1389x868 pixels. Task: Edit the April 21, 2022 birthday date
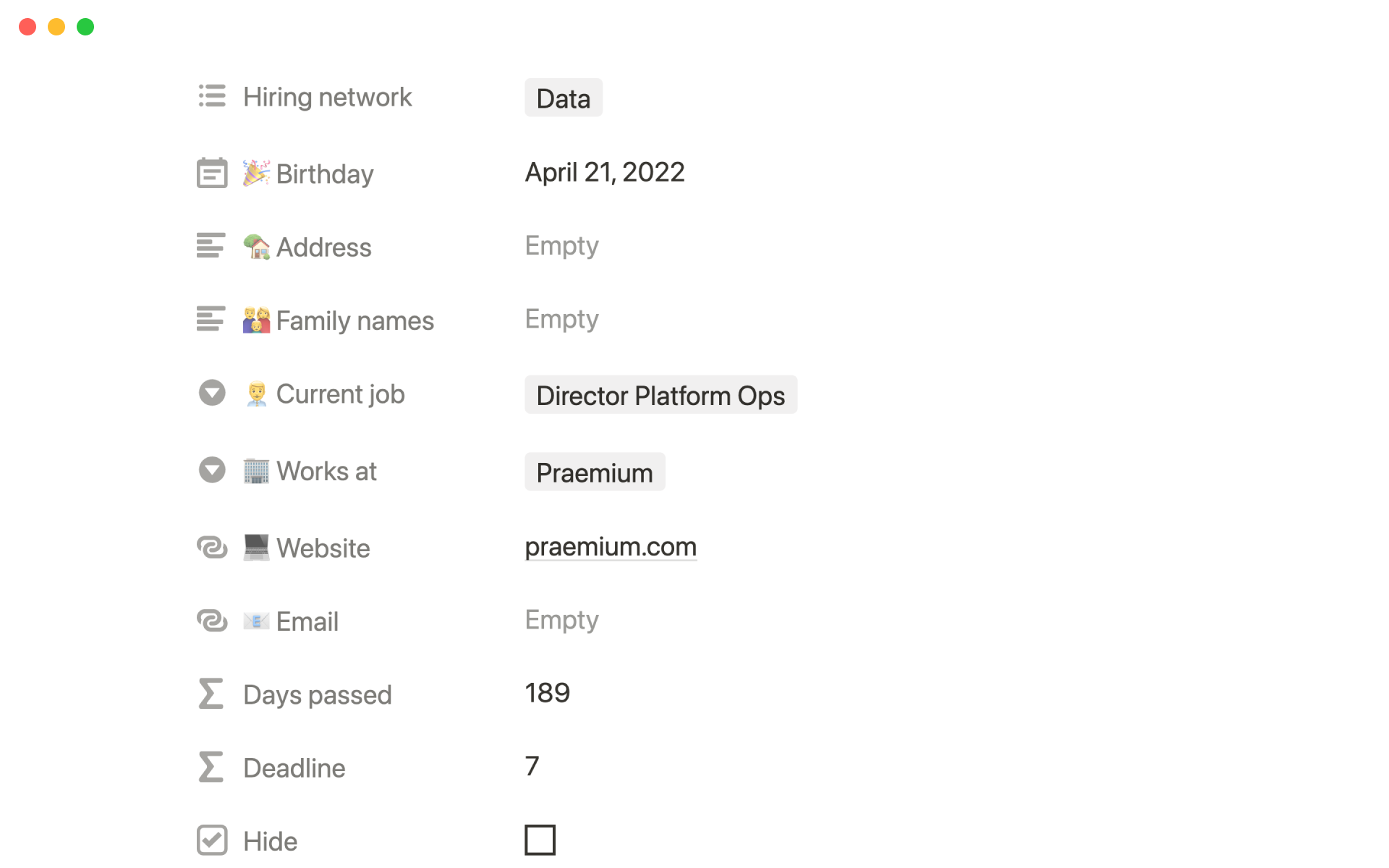tap(604, 172)
